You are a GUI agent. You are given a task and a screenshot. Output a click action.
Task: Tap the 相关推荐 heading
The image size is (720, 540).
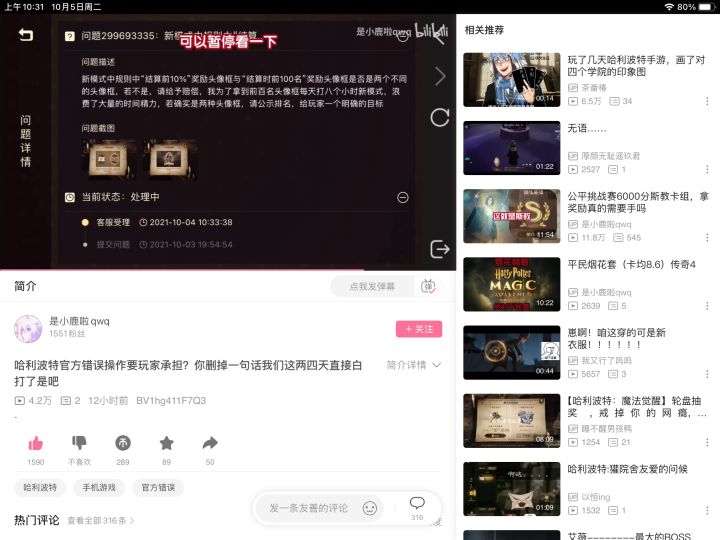click(x=484, y=30)
